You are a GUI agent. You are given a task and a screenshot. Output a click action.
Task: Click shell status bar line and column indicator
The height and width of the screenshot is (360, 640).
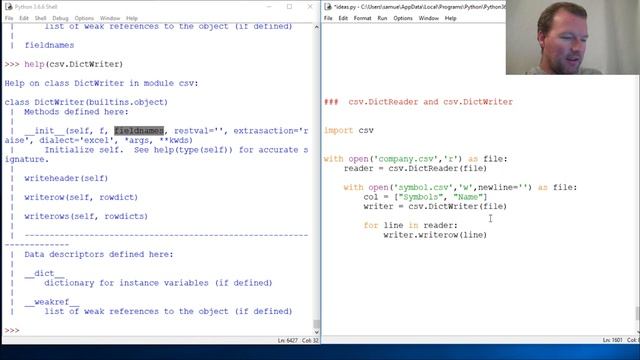(x=298, y=340)
